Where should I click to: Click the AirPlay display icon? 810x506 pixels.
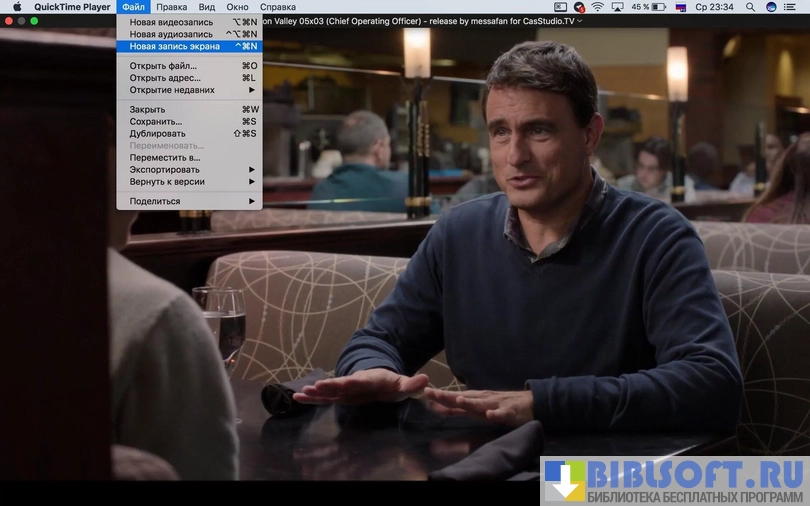(617, 7)
